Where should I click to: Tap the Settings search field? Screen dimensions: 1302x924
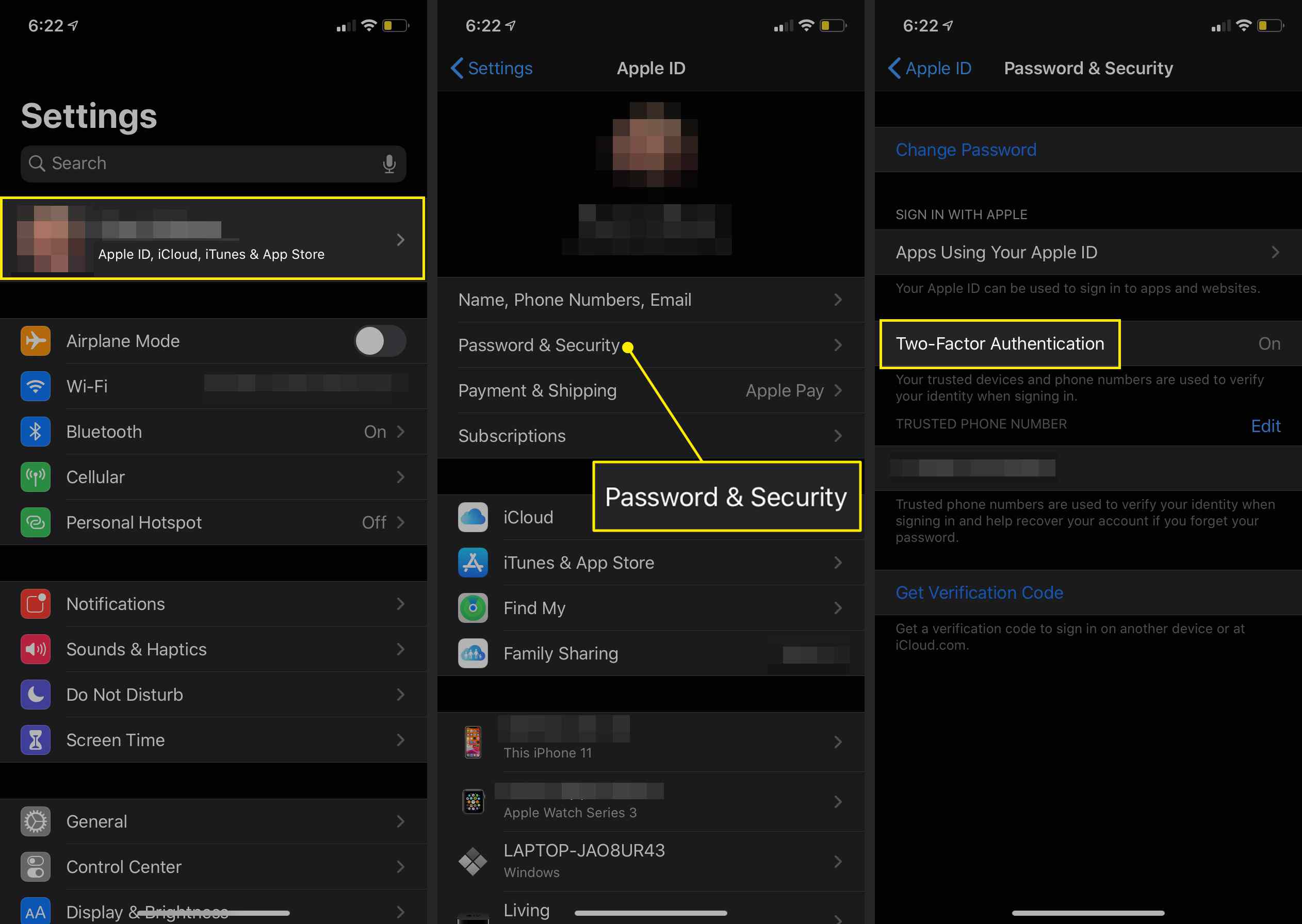[214, 164]
